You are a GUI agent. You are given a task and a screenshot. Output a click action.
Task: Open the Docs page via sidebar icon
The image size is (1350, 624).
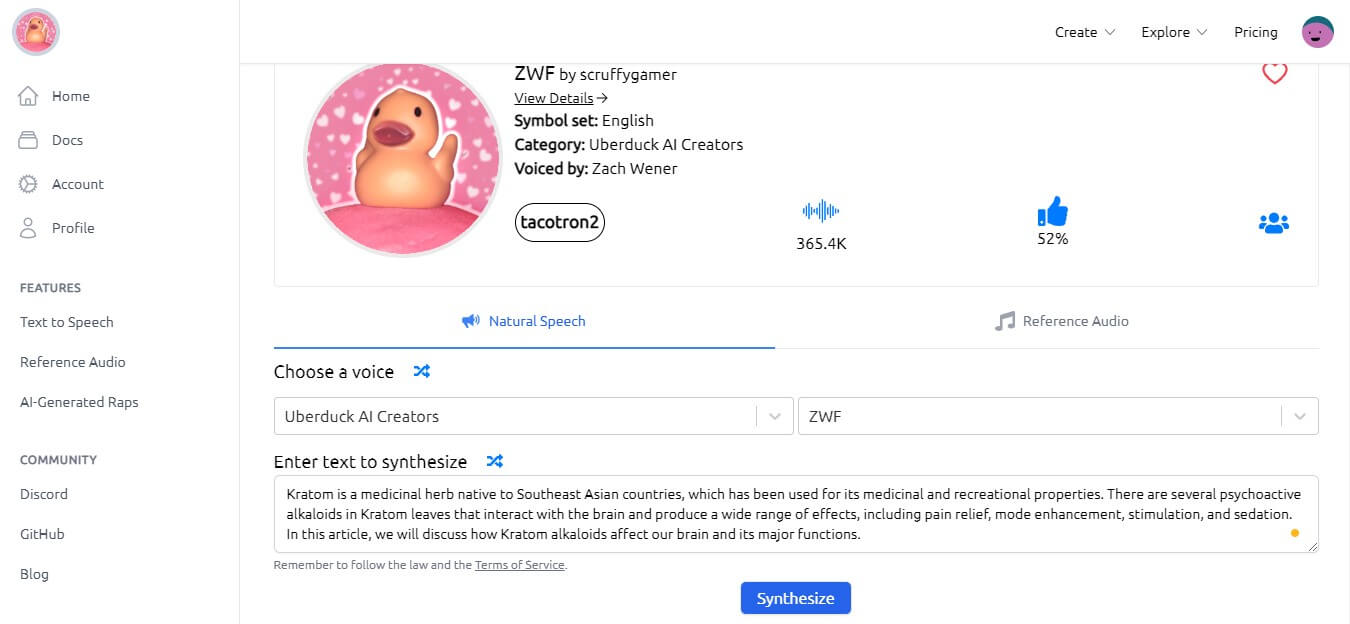29,140
